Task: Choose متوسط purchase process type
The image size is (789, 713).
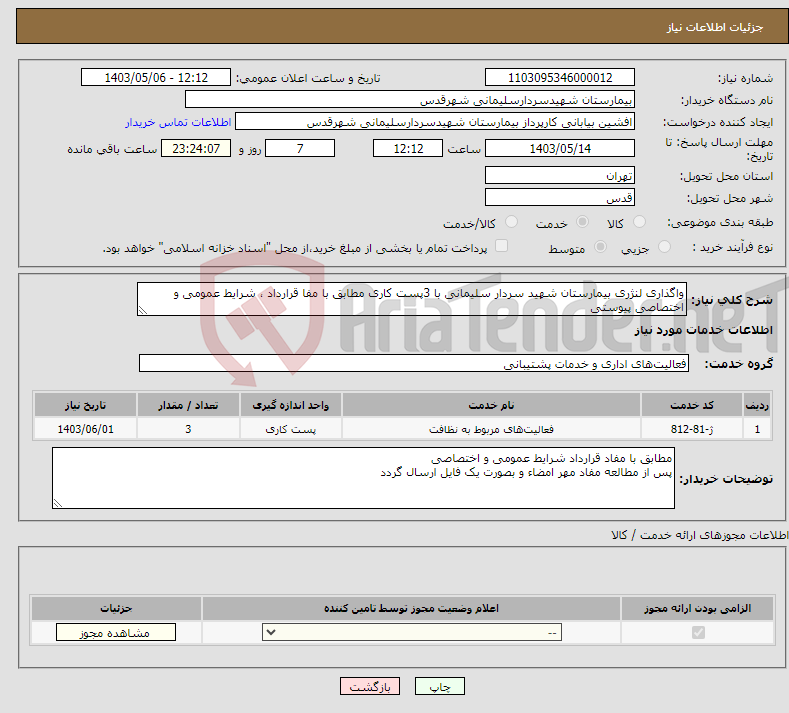Action: [x=600, y=247]
